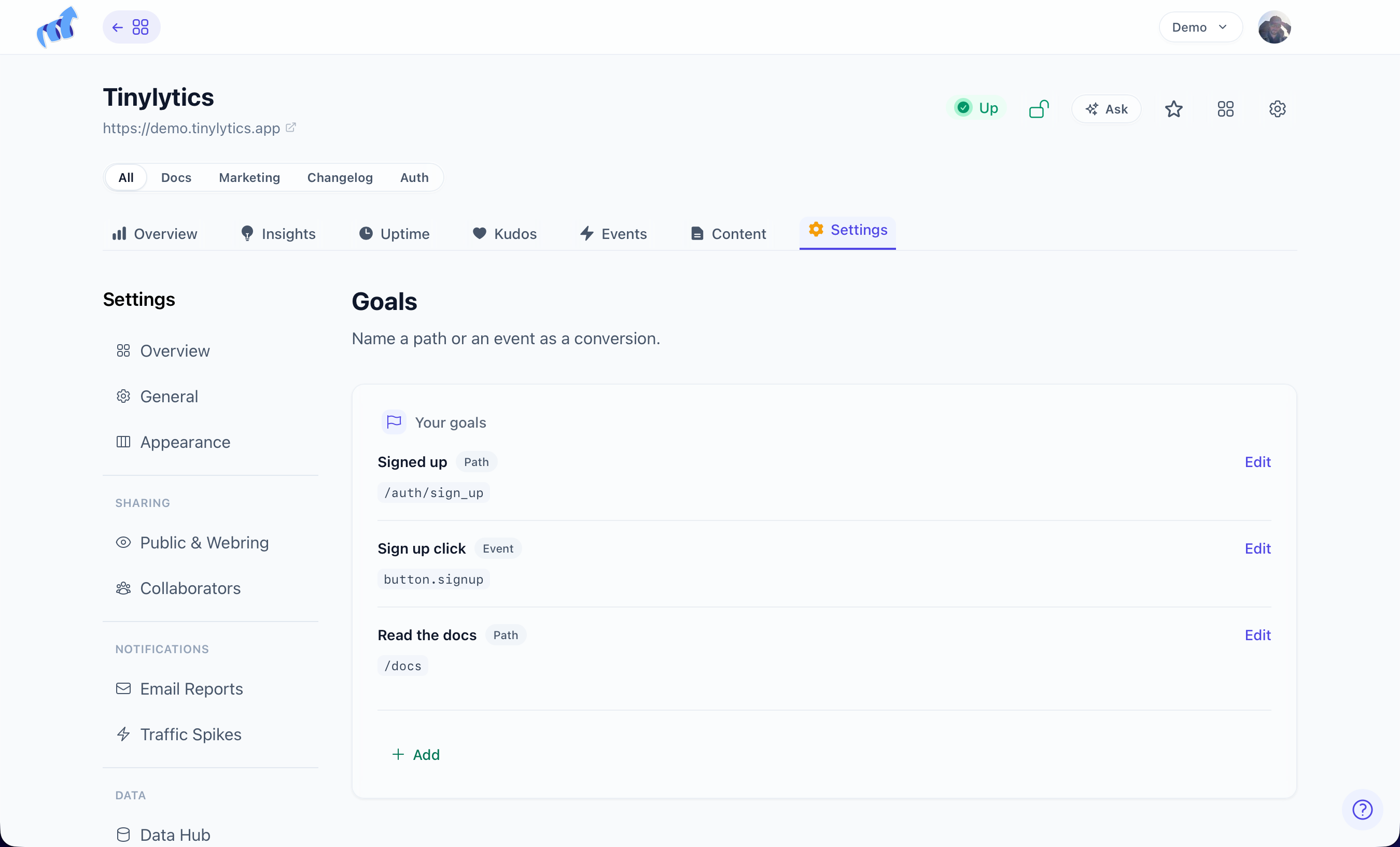
Task: Click the button.signup event value
Action: point(433,579)
